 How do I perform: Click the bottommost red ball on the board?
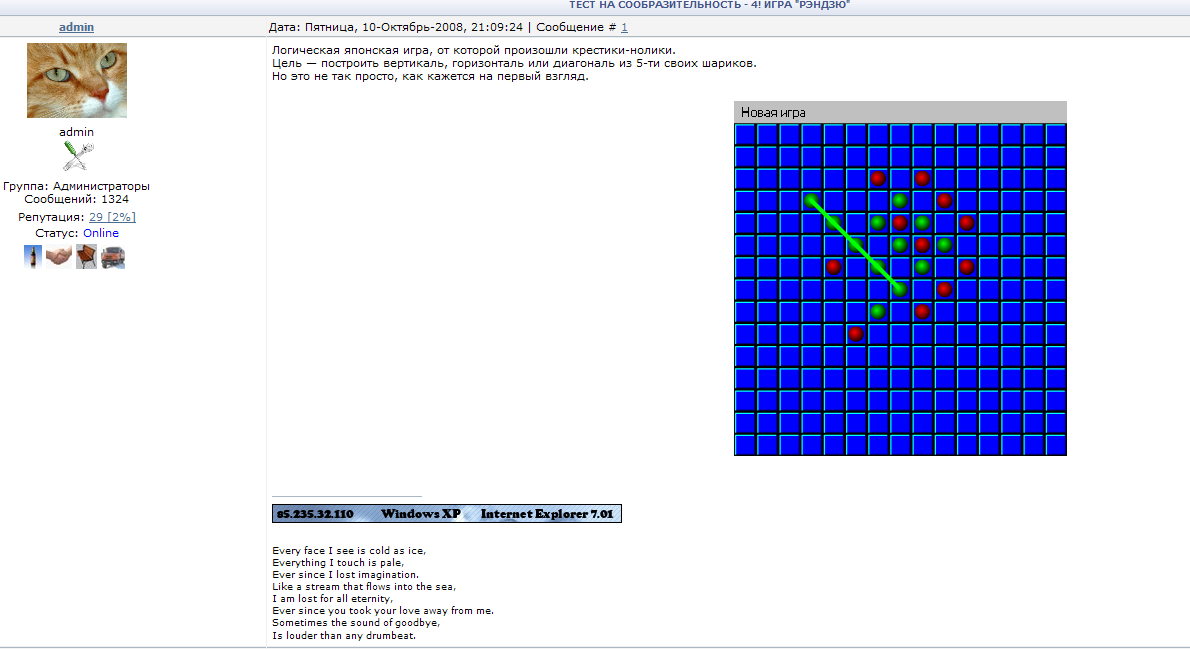(x=856, y=333)
